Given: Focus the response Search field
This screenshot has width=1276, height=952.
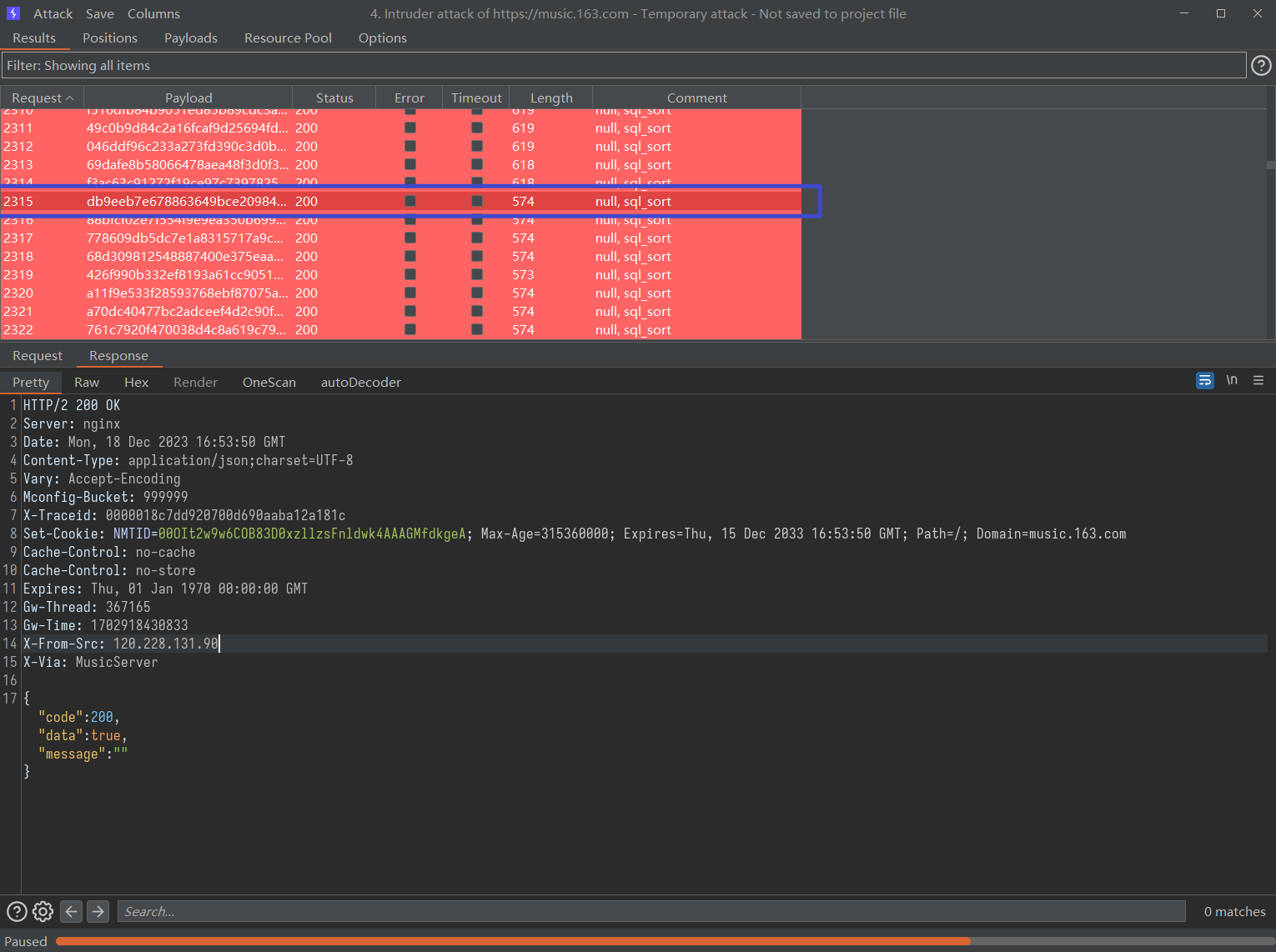Looking at the screenshot, I should click(x=651, y=911).
